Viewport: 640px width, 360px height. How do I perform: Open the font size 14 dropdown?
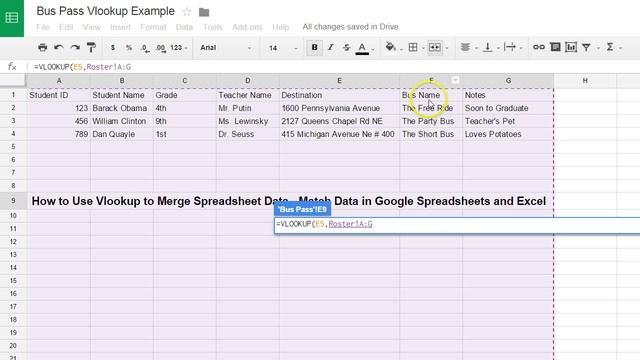[283, 48]
